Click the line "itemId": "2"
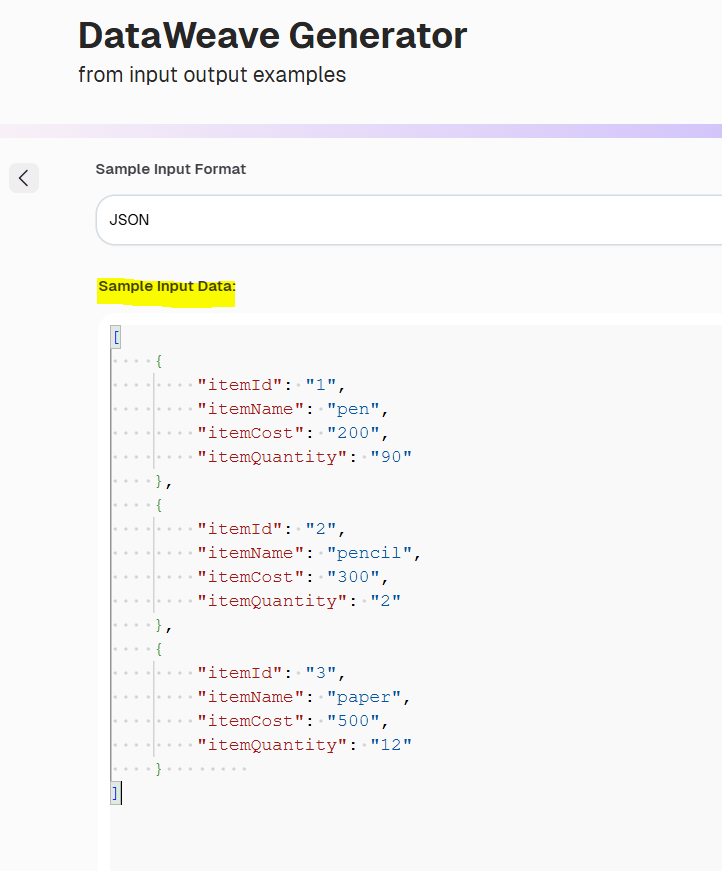 (x=271, y=529)
